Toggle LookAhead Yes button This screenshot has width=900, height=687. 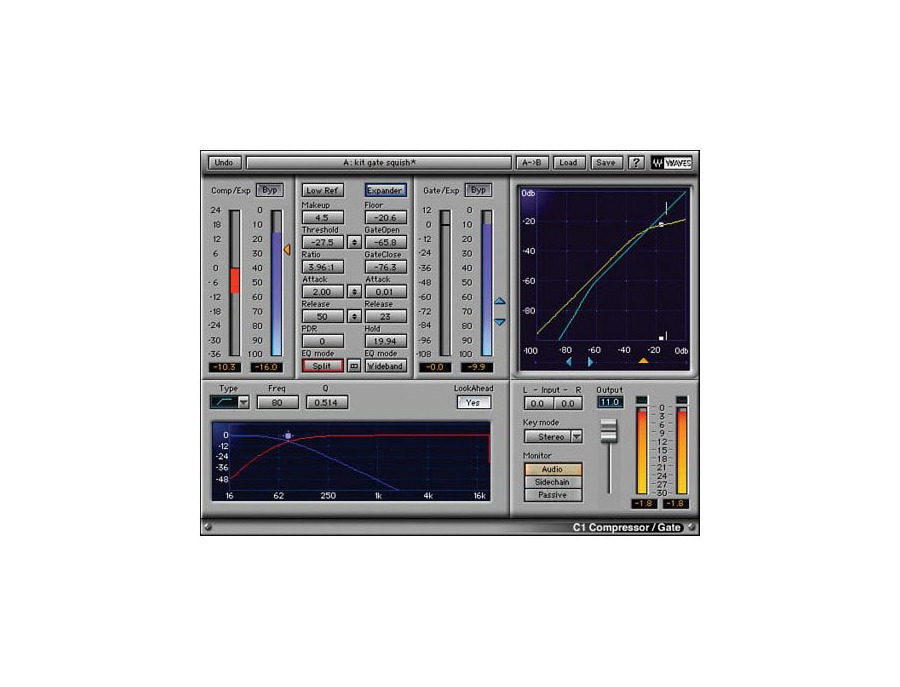click(474, 403)
